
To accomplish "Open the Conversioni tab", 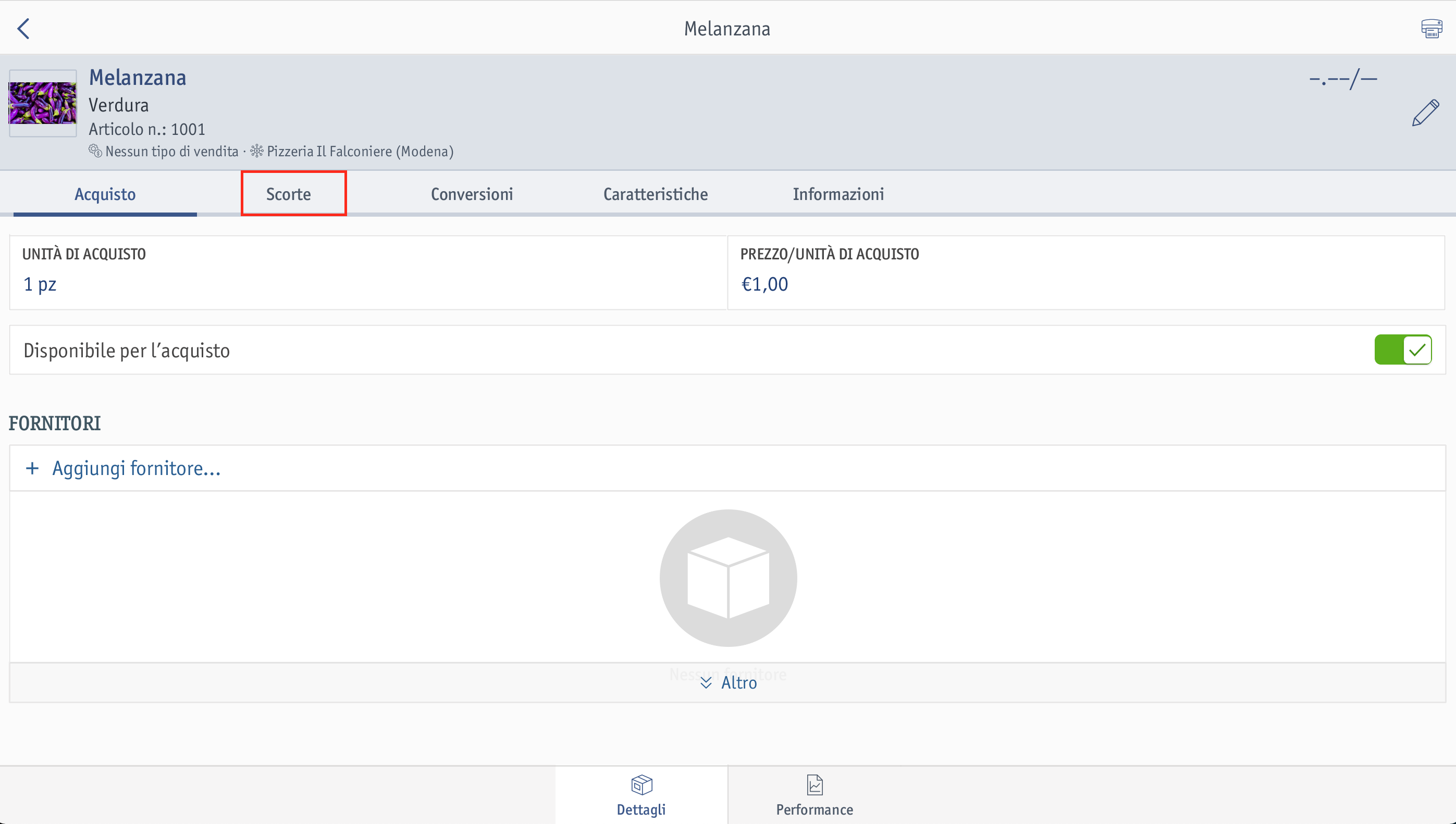I will [472, 194].
